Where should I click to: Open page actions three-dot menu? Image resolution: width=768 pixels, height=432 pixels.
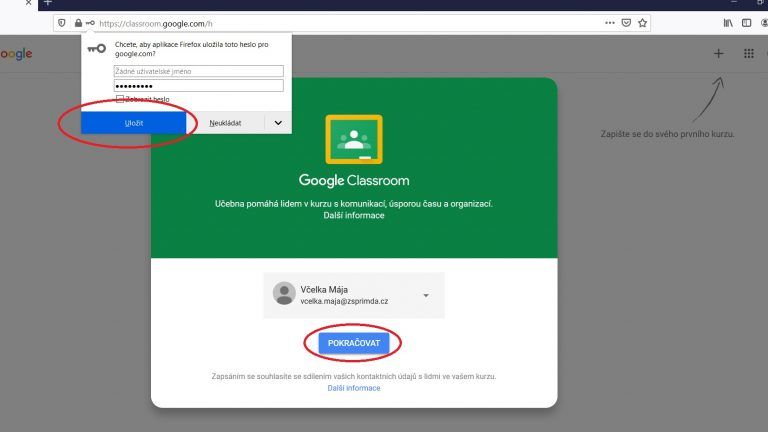coord(610,23)
